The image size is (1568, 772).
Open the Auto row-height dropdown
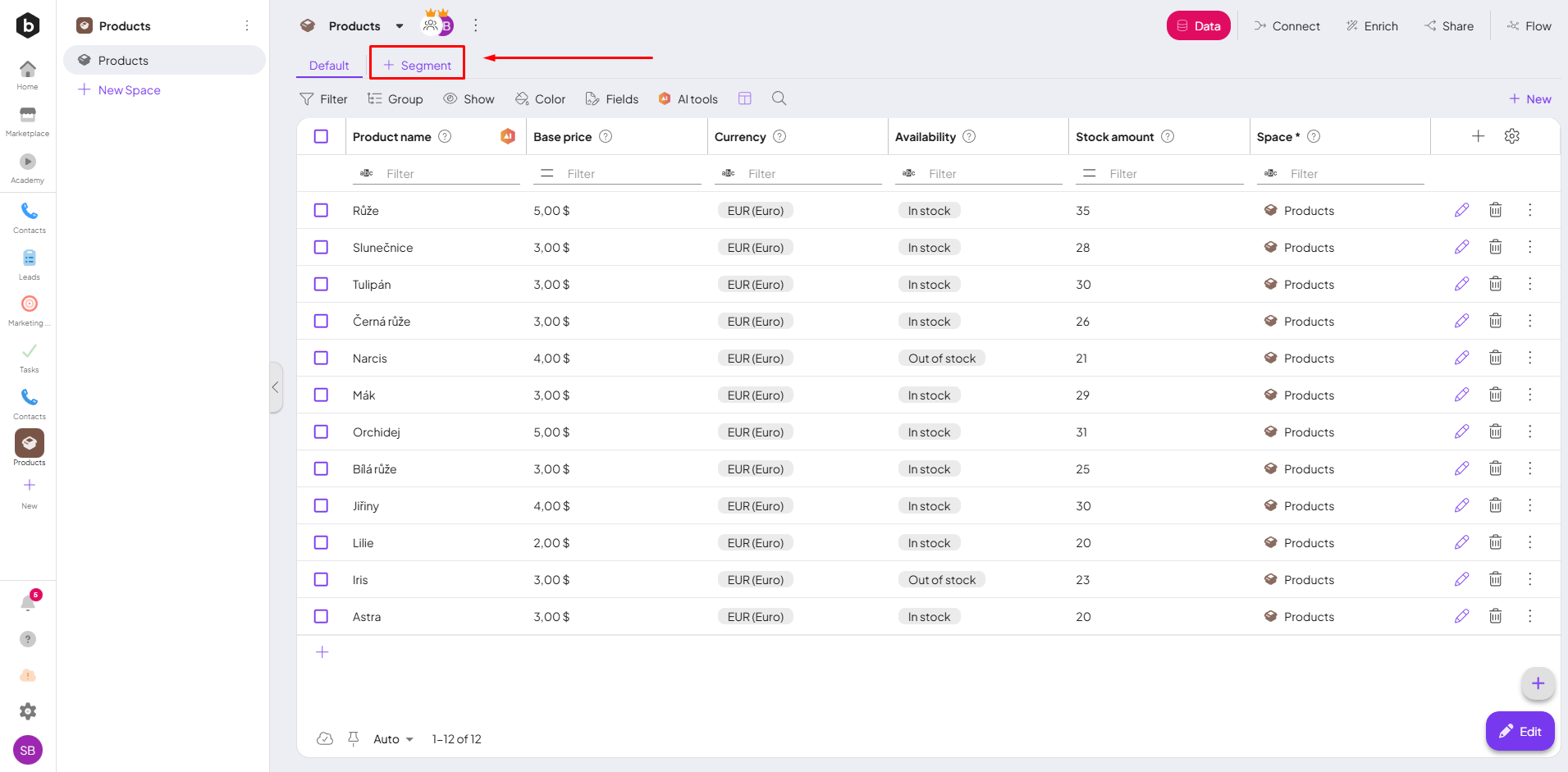[393, 739]
